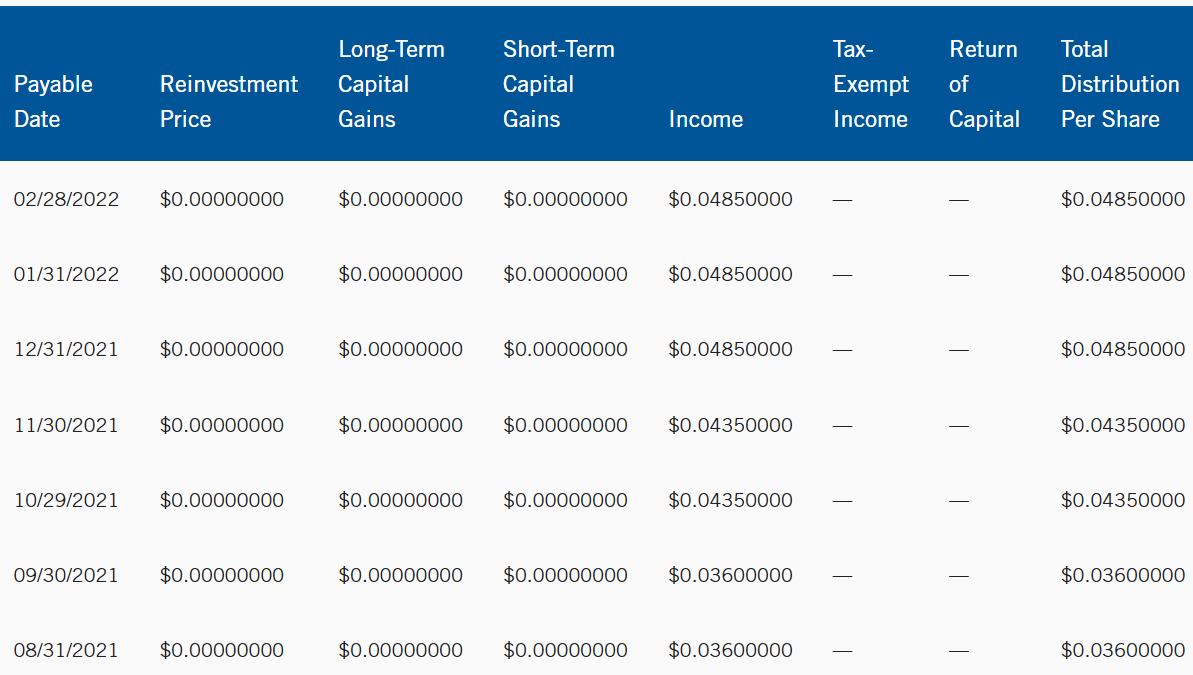Click the Payable Date column header
This screenshot has width=1193, height=675.
click(x=53, y=101)
